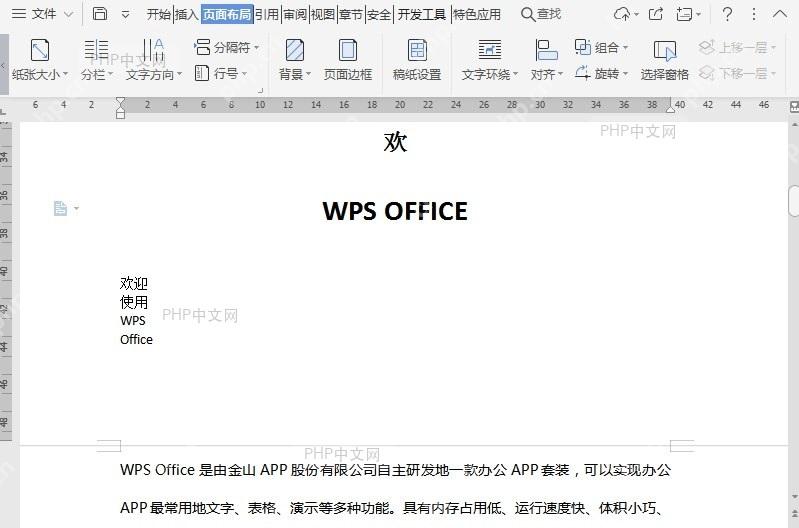Image resolution: width=799 pixels, height=528 pixels.
Task: Click the save document icon
Action: (100, 14)
